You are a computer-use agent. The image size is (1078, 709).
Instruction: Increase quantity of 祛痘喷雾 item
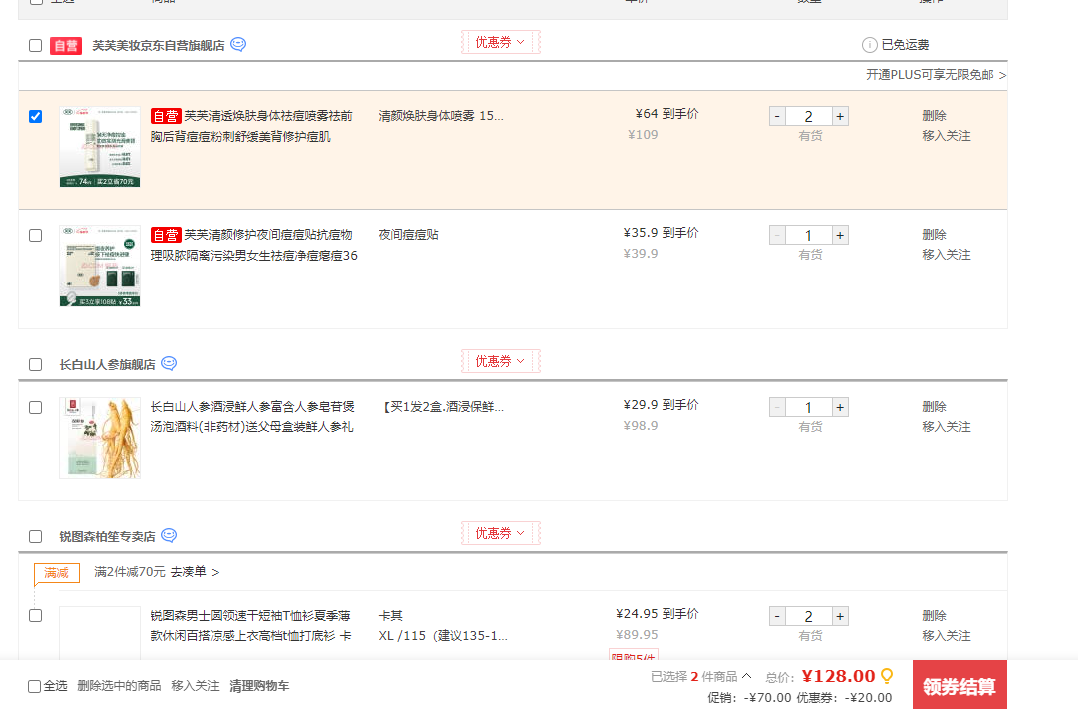pos(840,116)
